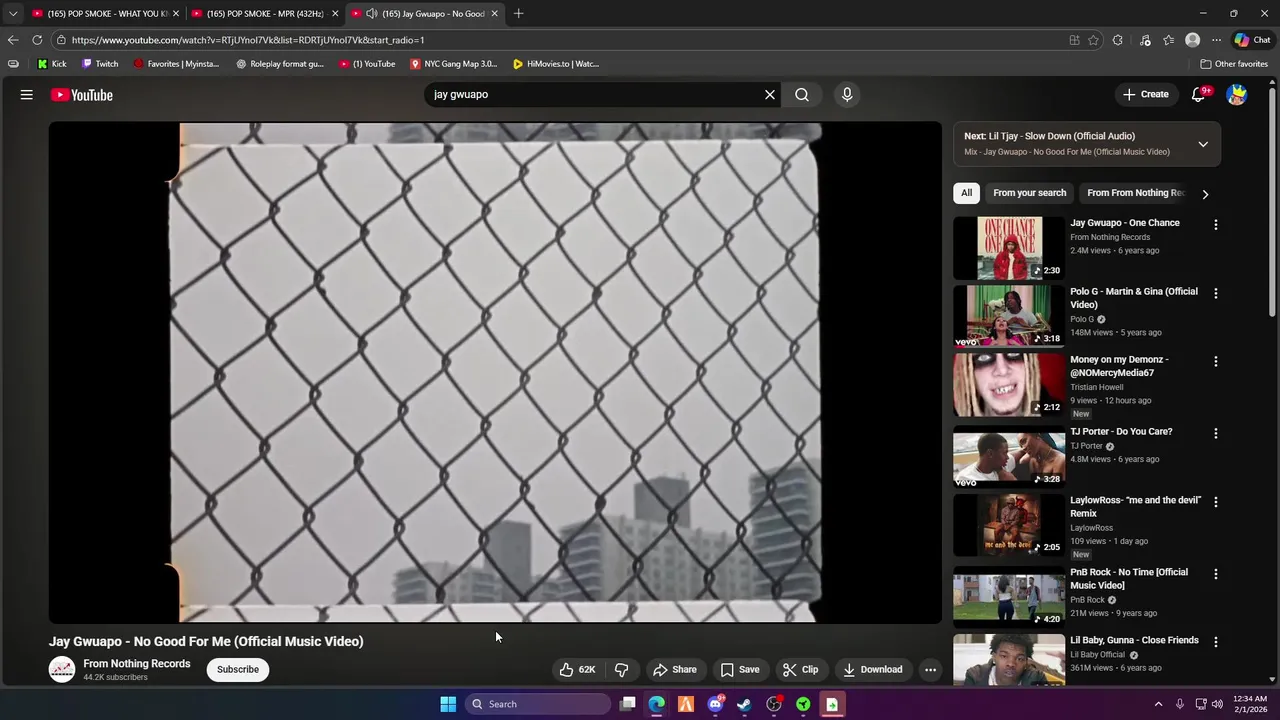Open the Windows Start menu
This screenshot has height=720, width=1280.
click(x=448, y=704)
